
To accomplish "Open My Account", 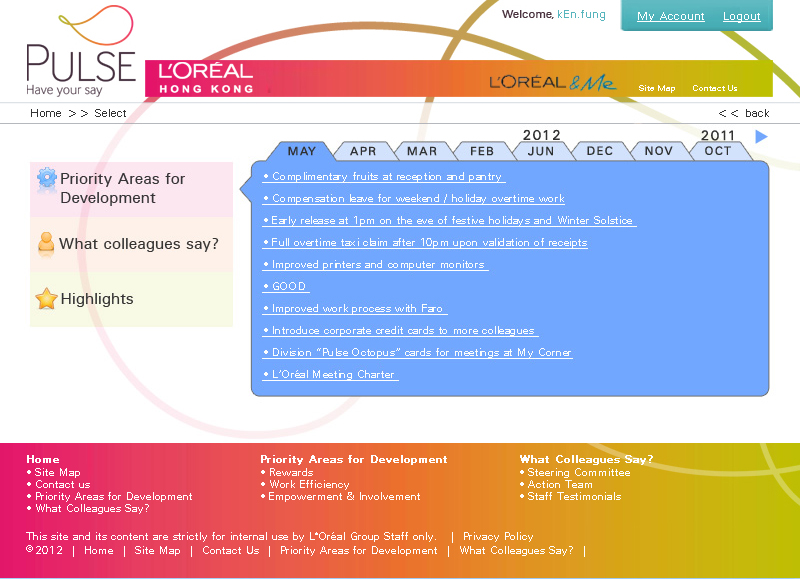I will [x=670, y=16].
